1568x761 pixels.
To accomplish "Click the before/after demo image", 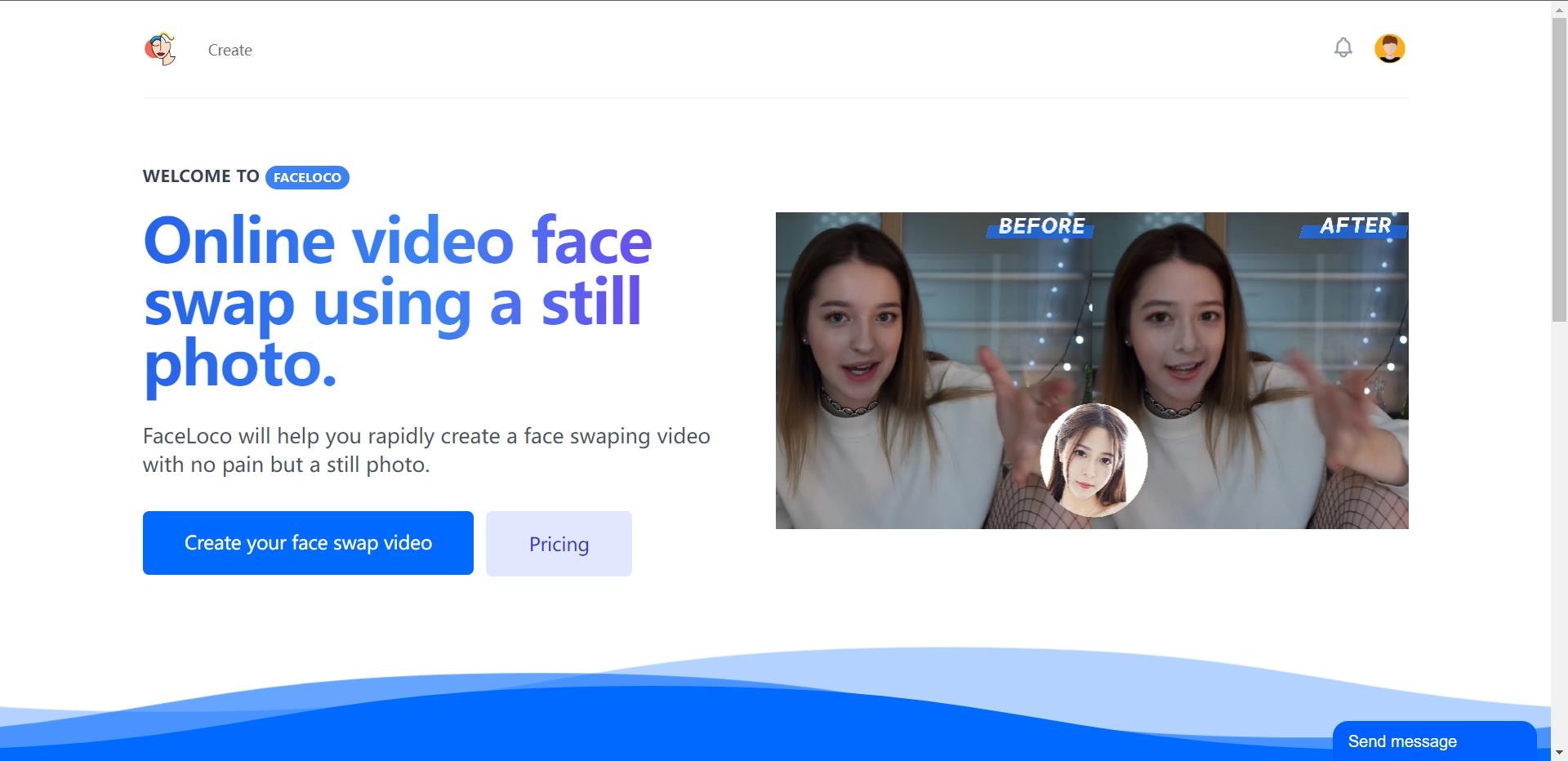I will 1092,371.
